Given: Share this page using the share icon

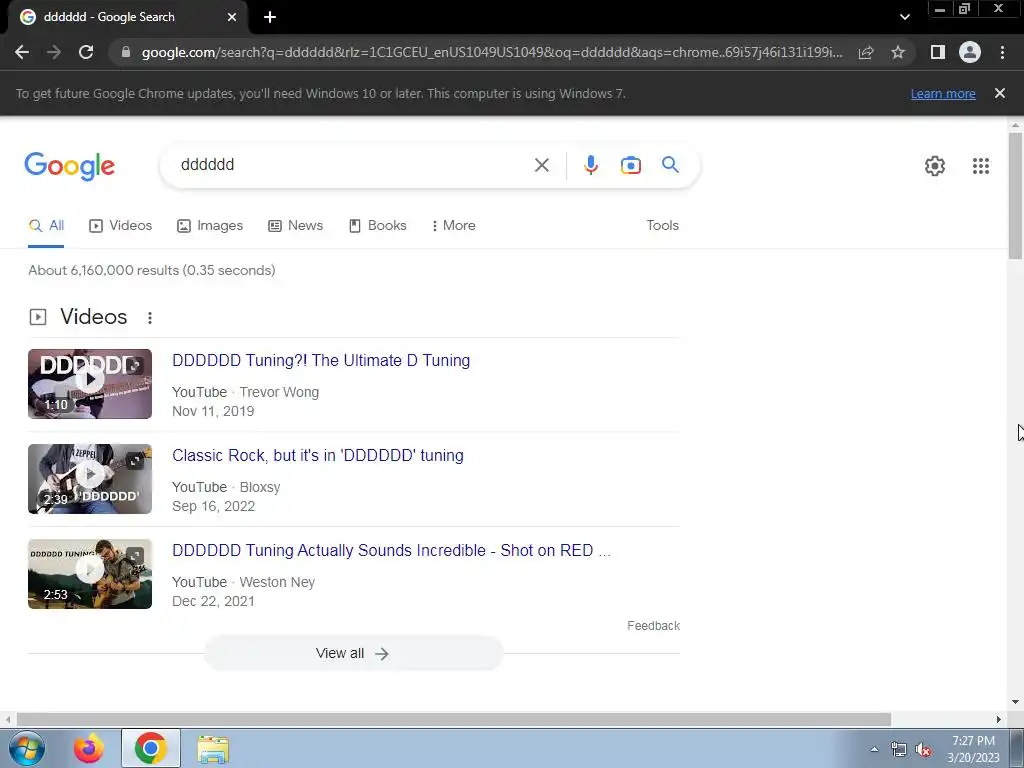Looking at the screenshot, I should coord(866,52).
